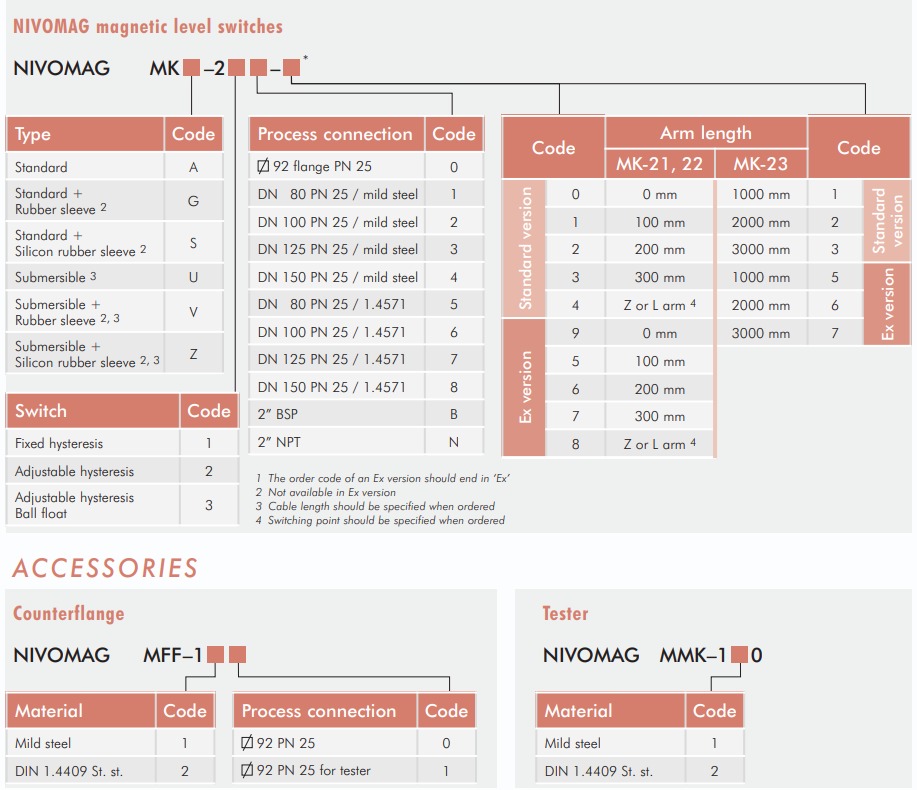Click 'Z or L arm' for code 4

(x=660, y=305)
